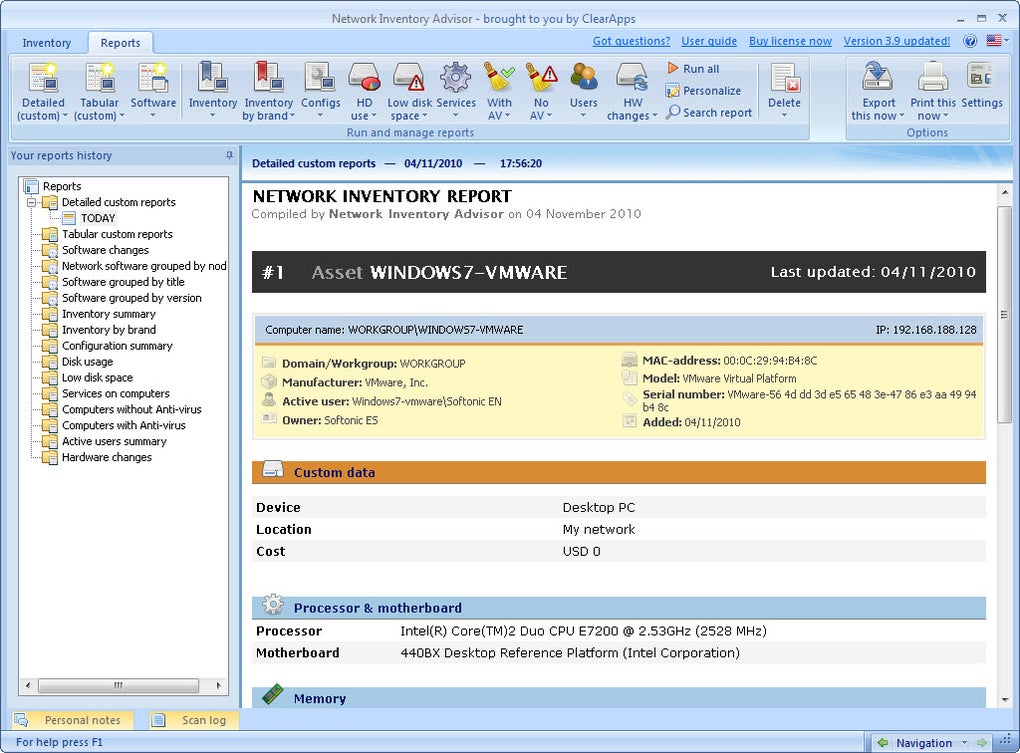Open dropdown arrow beside Print this now
The width and height of the screenshot is (1020, 753).
945,116
